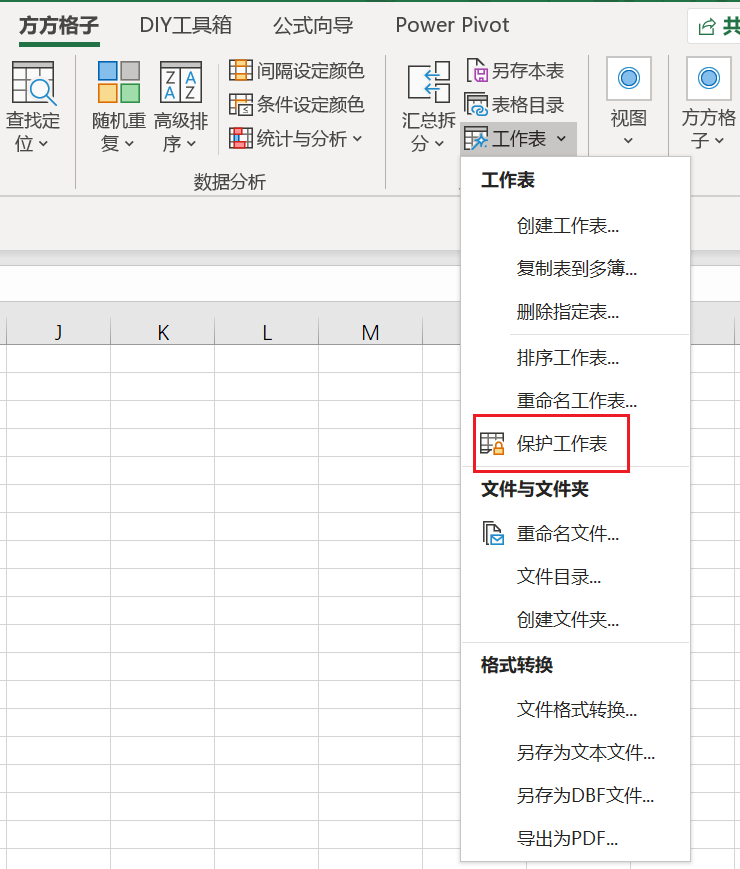Choose 另存为DBF文件... menu item
Screen dimensions: 740x869
(x=575, y=795)
